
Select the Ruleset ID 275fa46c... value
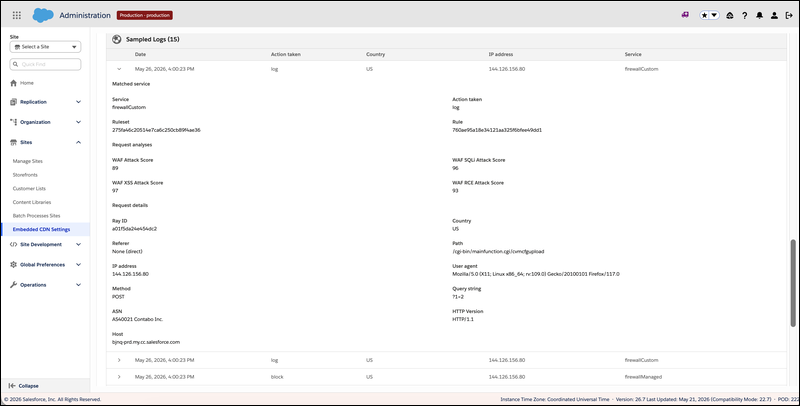click(x=156, y=130)
